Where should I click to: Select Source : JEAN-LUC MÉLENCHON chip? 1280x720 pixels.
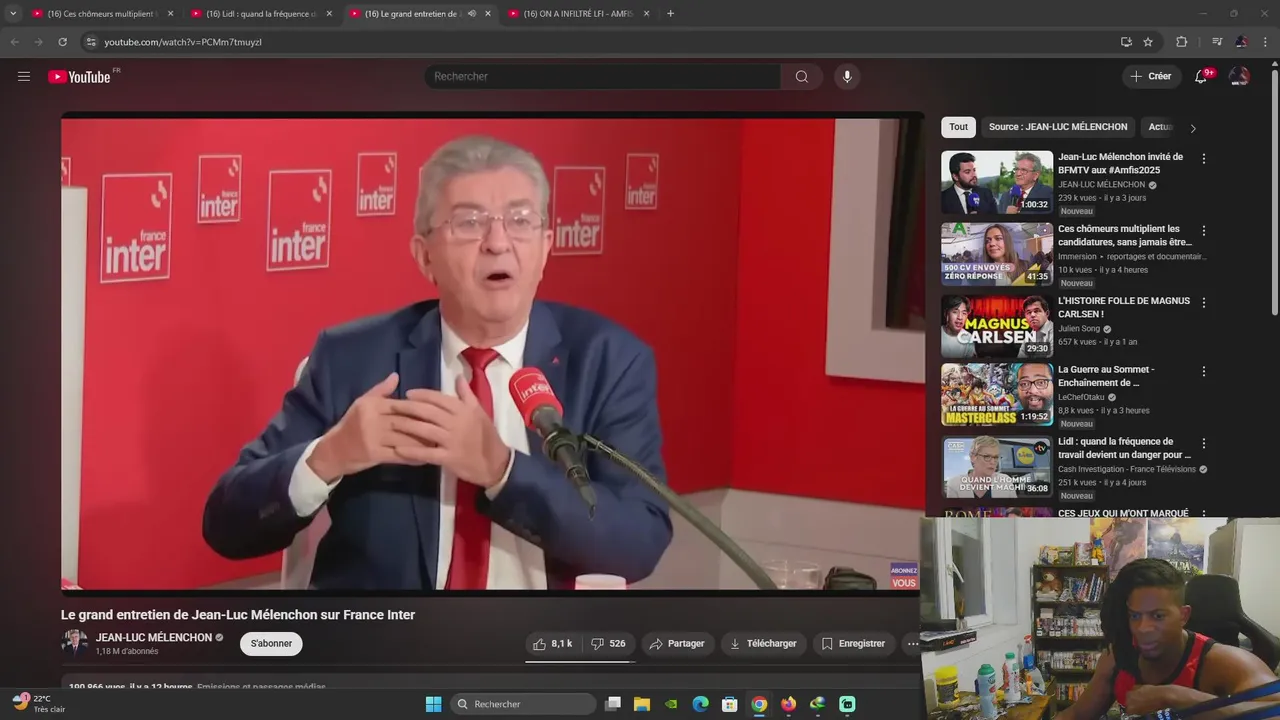[x=1058, y=127]
